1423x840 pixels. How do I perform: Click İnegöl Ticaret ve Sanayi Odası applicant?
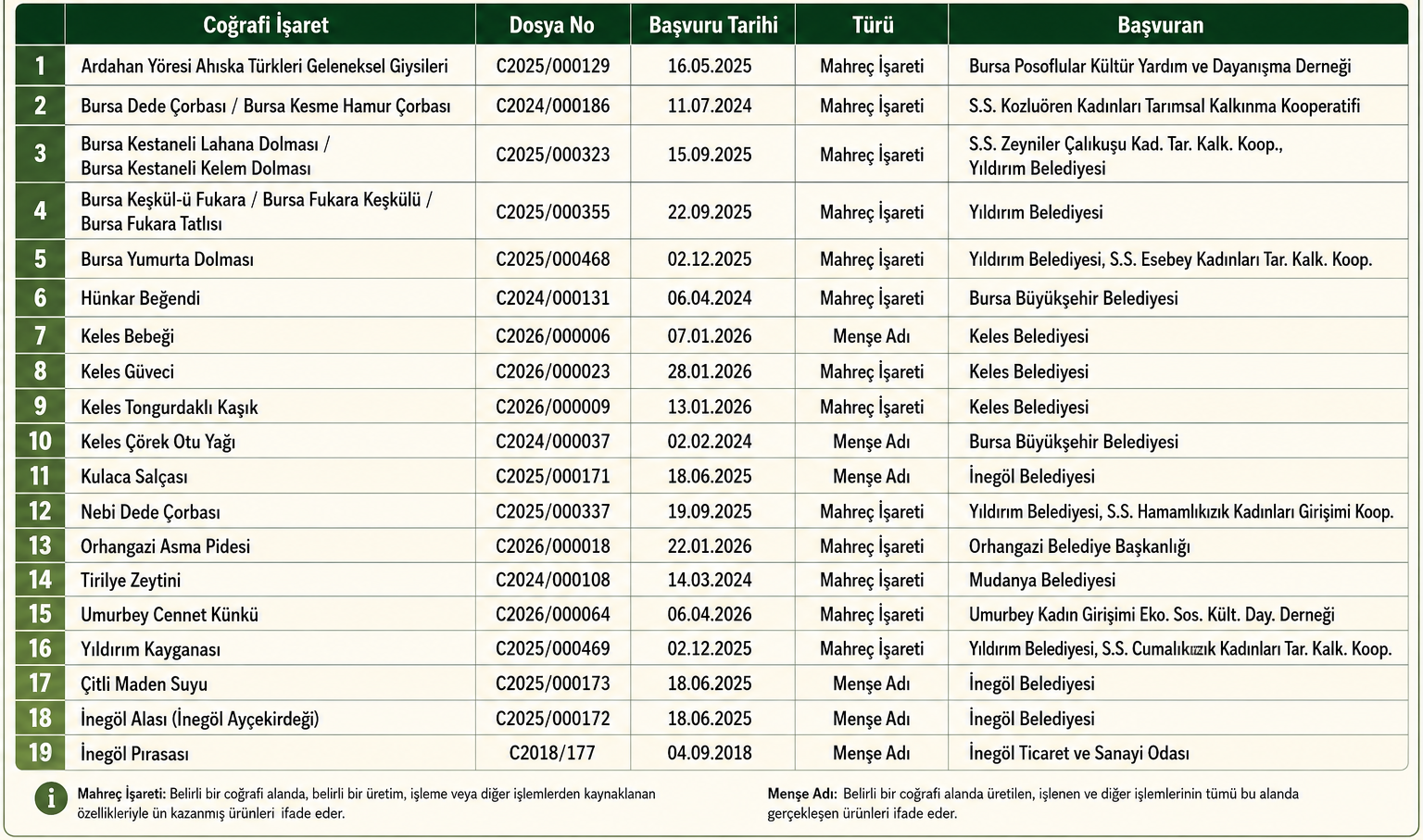pos(1079,754)
